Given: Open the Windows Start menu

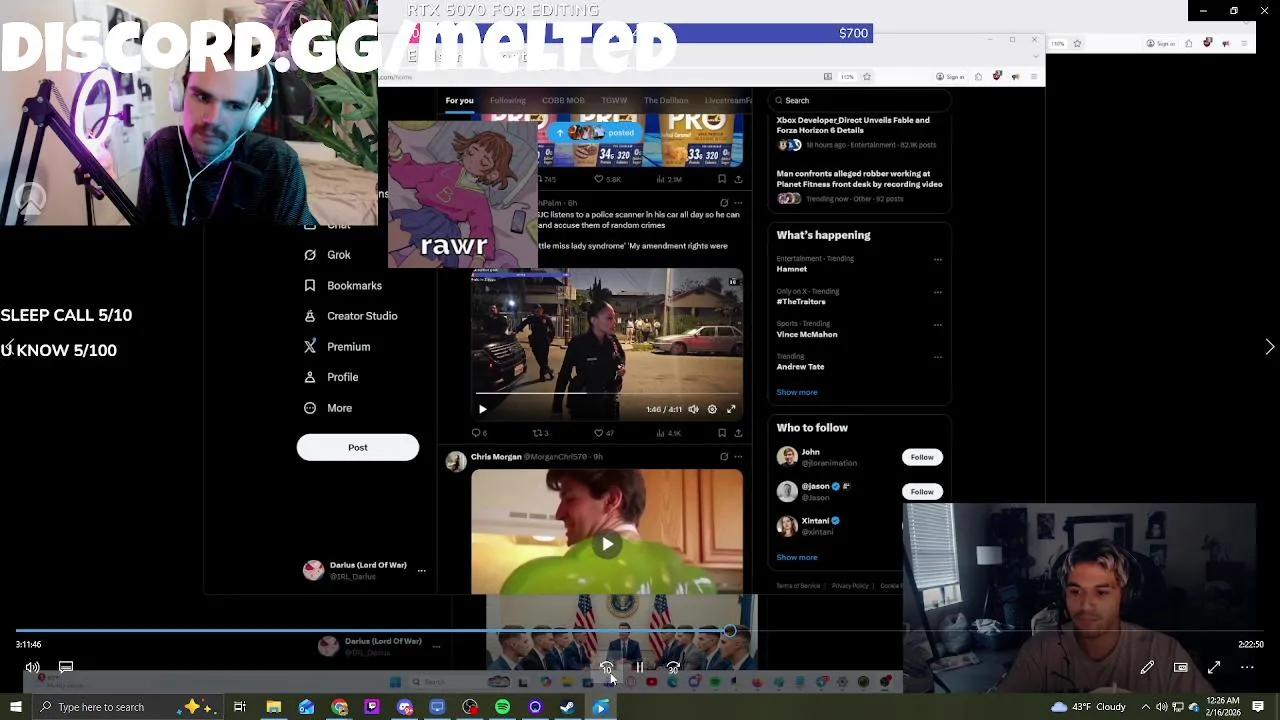Looking at the screenshot, I should pyautogui.click(x=16, y=707).
